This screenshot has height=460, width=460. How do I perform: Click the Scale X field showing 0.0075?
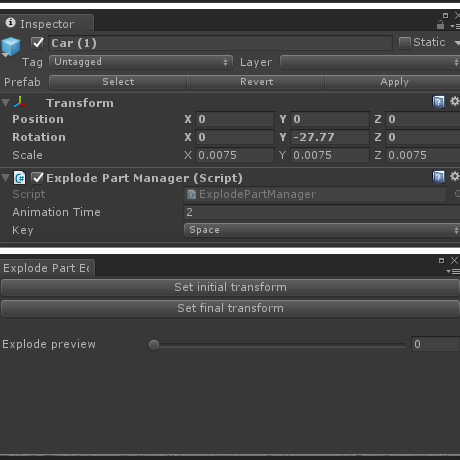(x=235, y=155)
